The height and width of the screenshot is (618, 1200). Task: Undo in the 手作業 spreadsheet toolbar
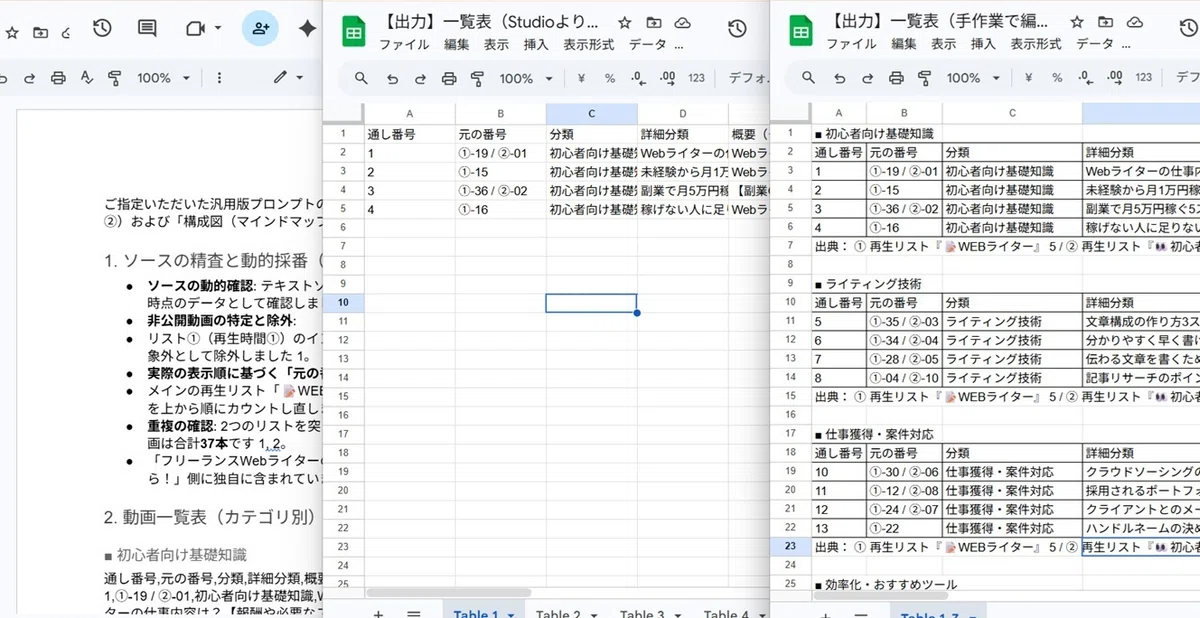(839, 78)
